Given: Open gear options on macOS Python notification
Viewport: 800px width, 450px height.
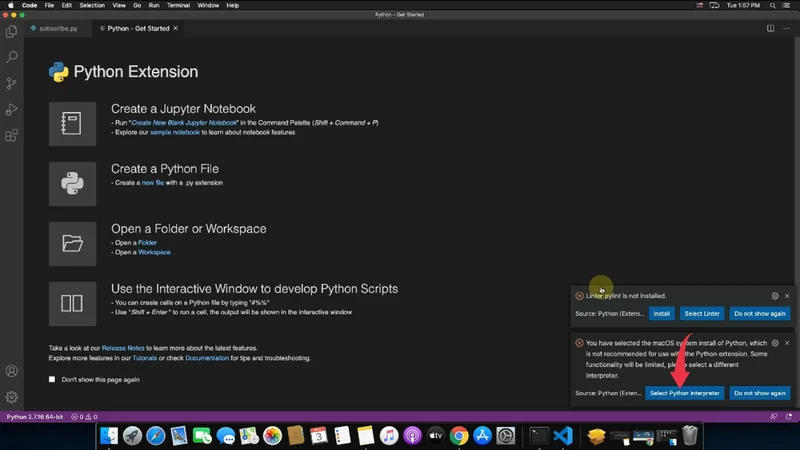Looking at the screenshot, I should 775,343.
